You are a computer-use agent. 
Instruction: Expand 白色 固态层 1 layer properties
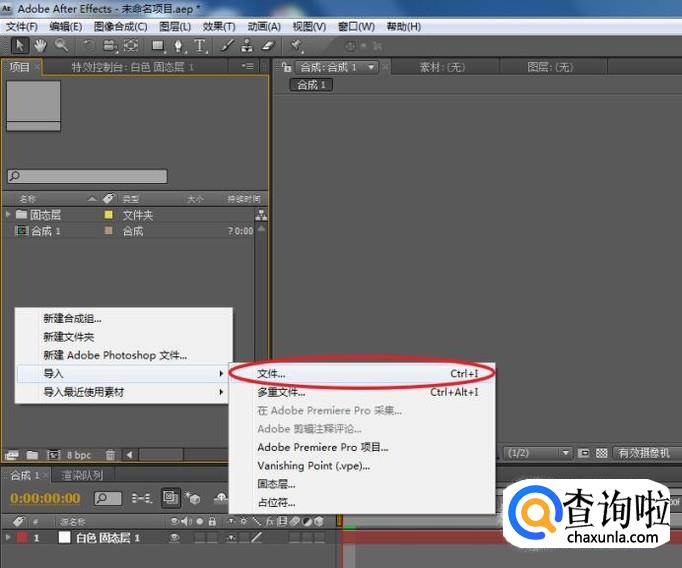tap(9, 538)
